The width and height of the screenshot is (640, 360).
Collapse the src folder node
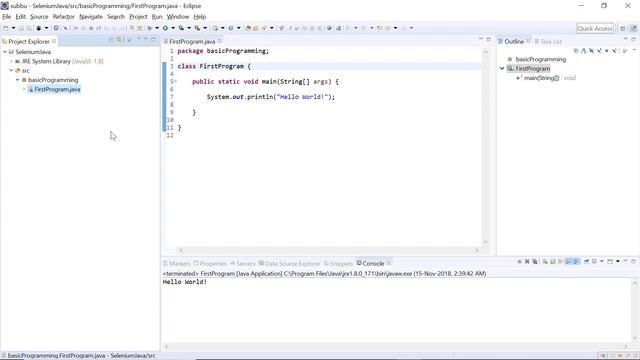[11, 71]
